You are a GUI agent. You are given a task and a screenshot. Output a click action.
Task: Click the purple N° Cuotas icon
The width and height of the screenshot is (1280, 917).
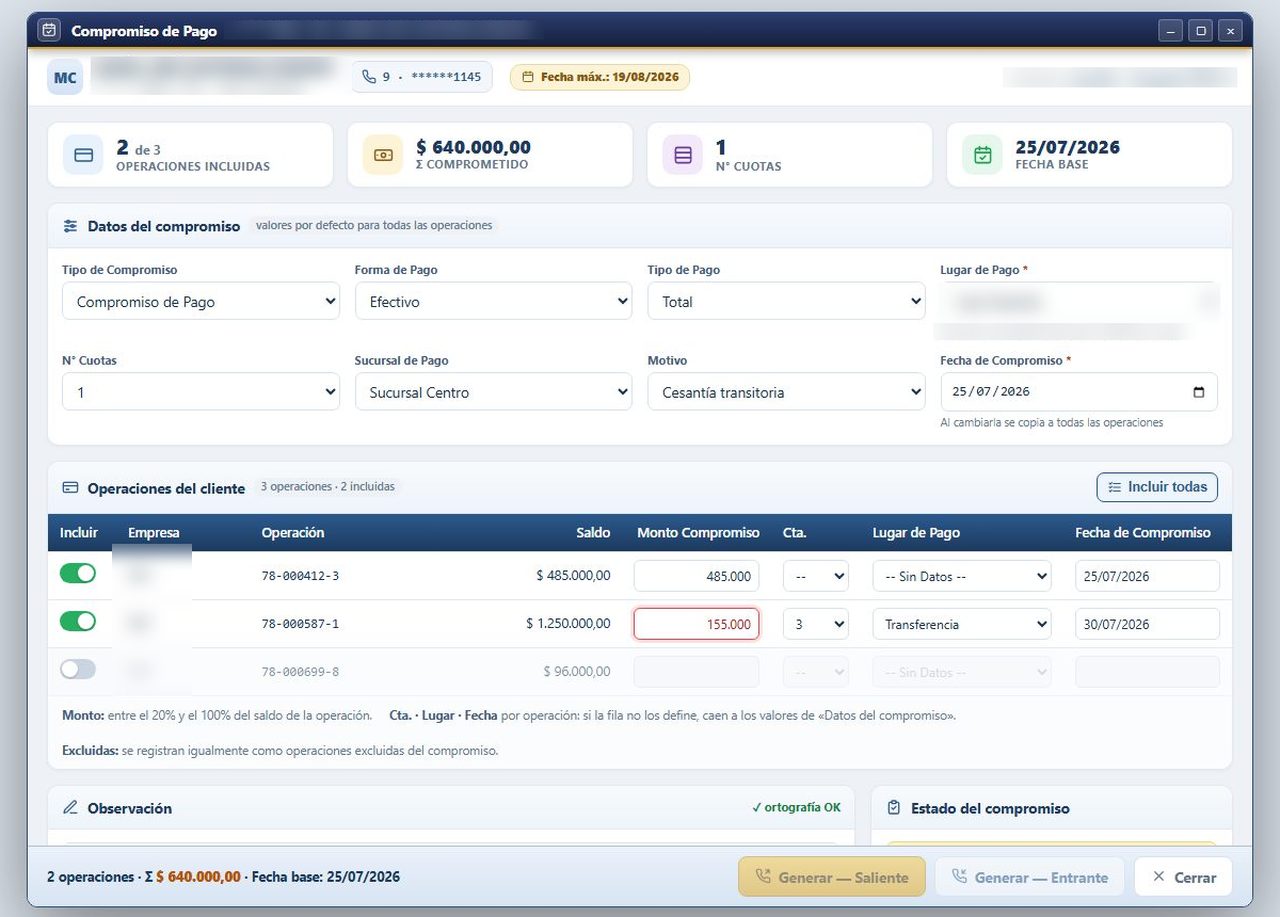coord(683,155)
